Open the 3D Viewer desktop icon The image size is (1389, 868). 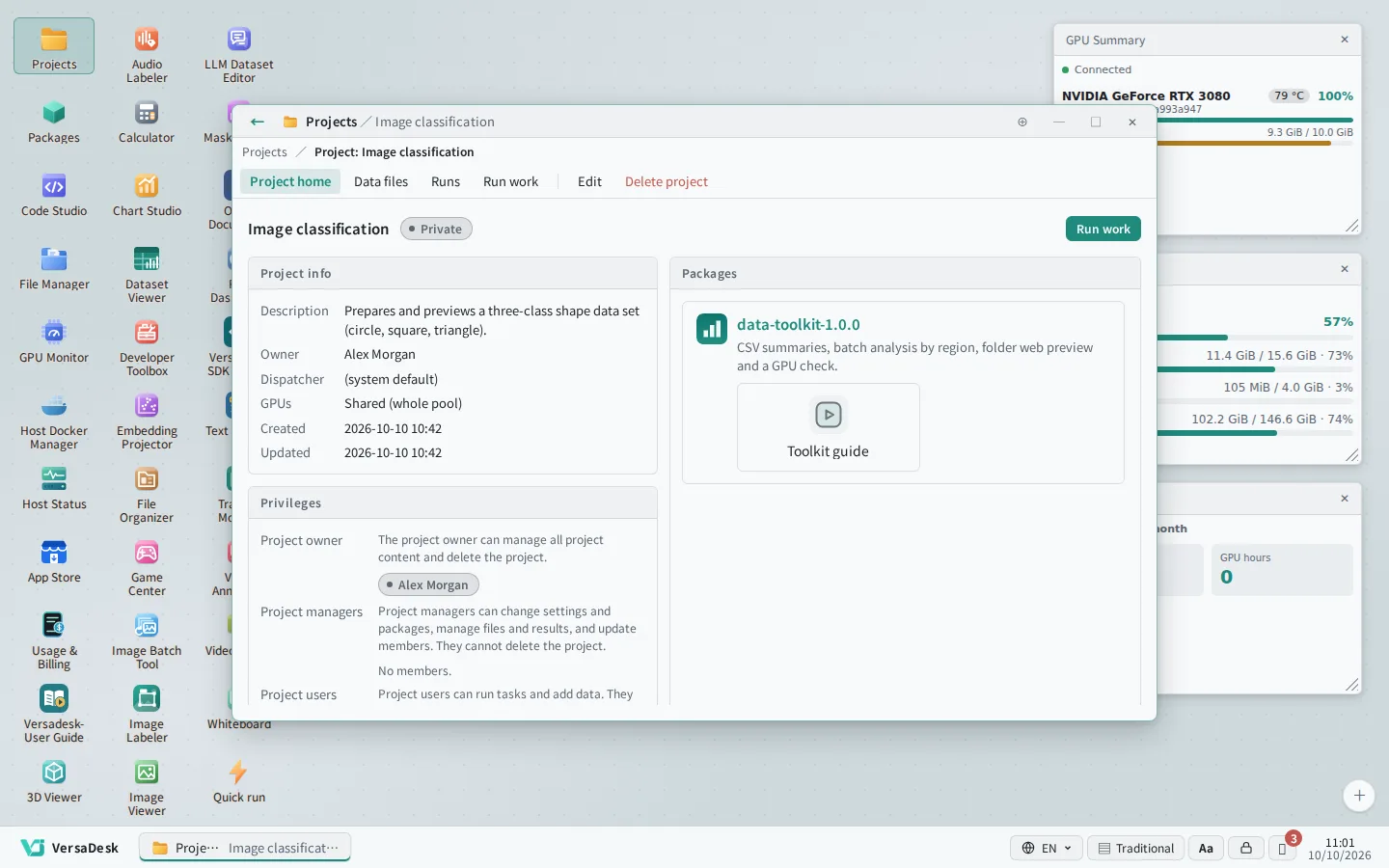coord(54,782)
